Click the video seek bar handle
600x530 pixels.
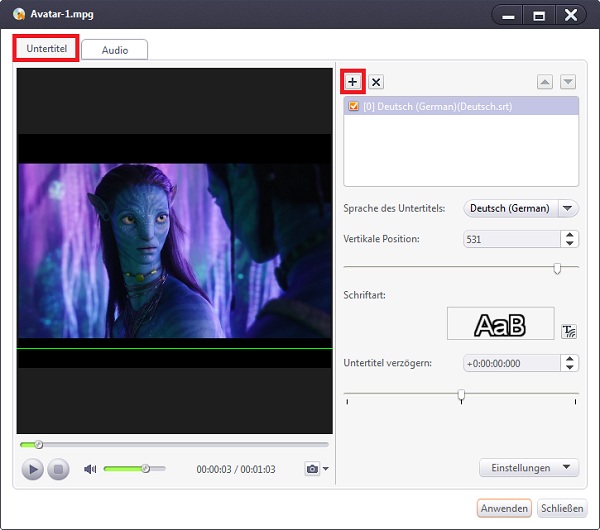click(x=38, y=445)
